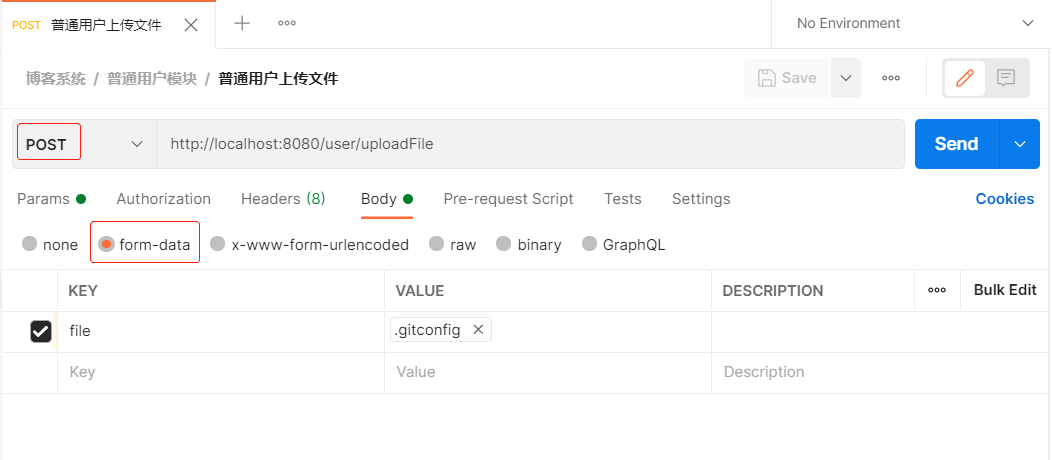Select the raw body option
Viewport: 1052px width, 460px height.
pos(437,244)
